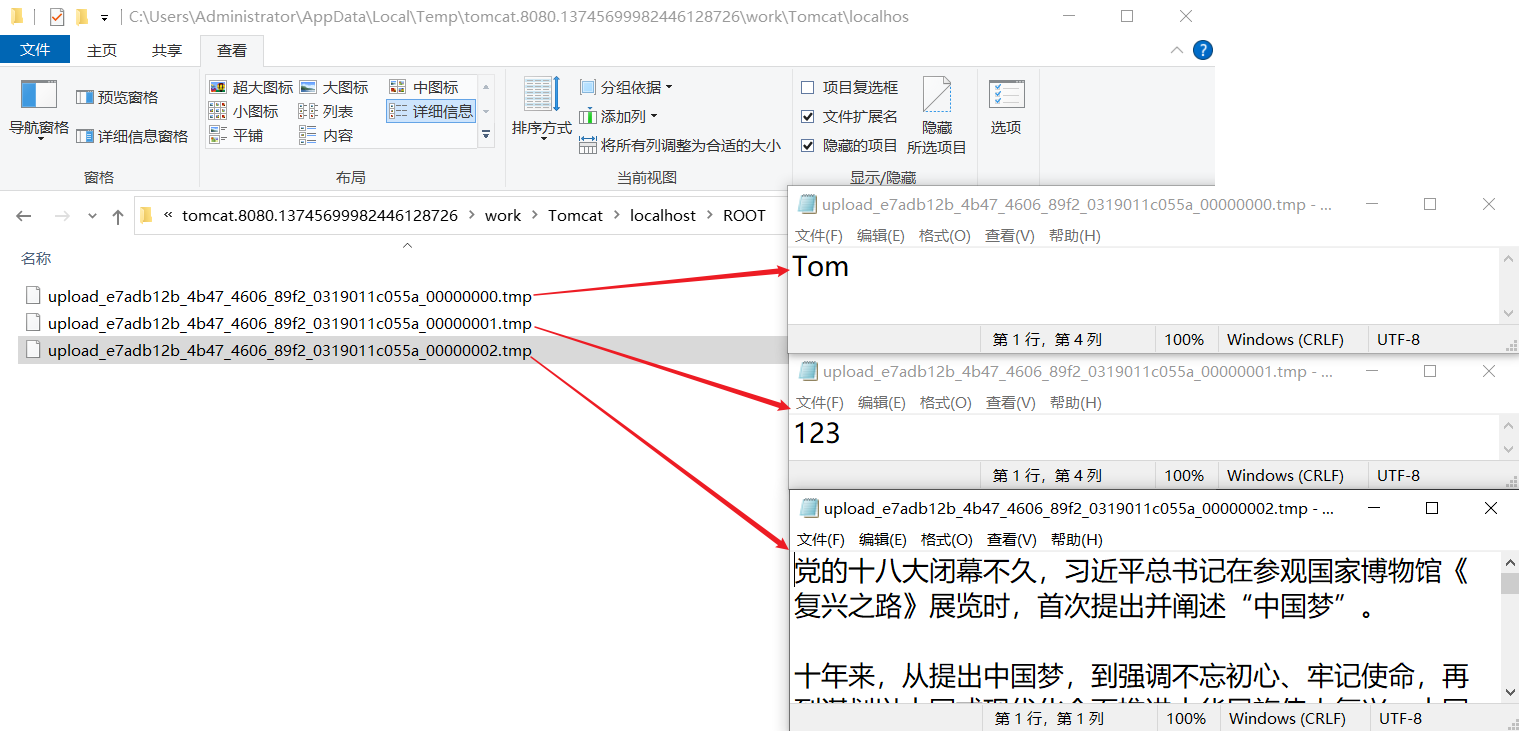Viewport: 1522px width, 731px height.
Task: Open Format menu in the Tom Notepad window
Action: click(x=945, y=236)
